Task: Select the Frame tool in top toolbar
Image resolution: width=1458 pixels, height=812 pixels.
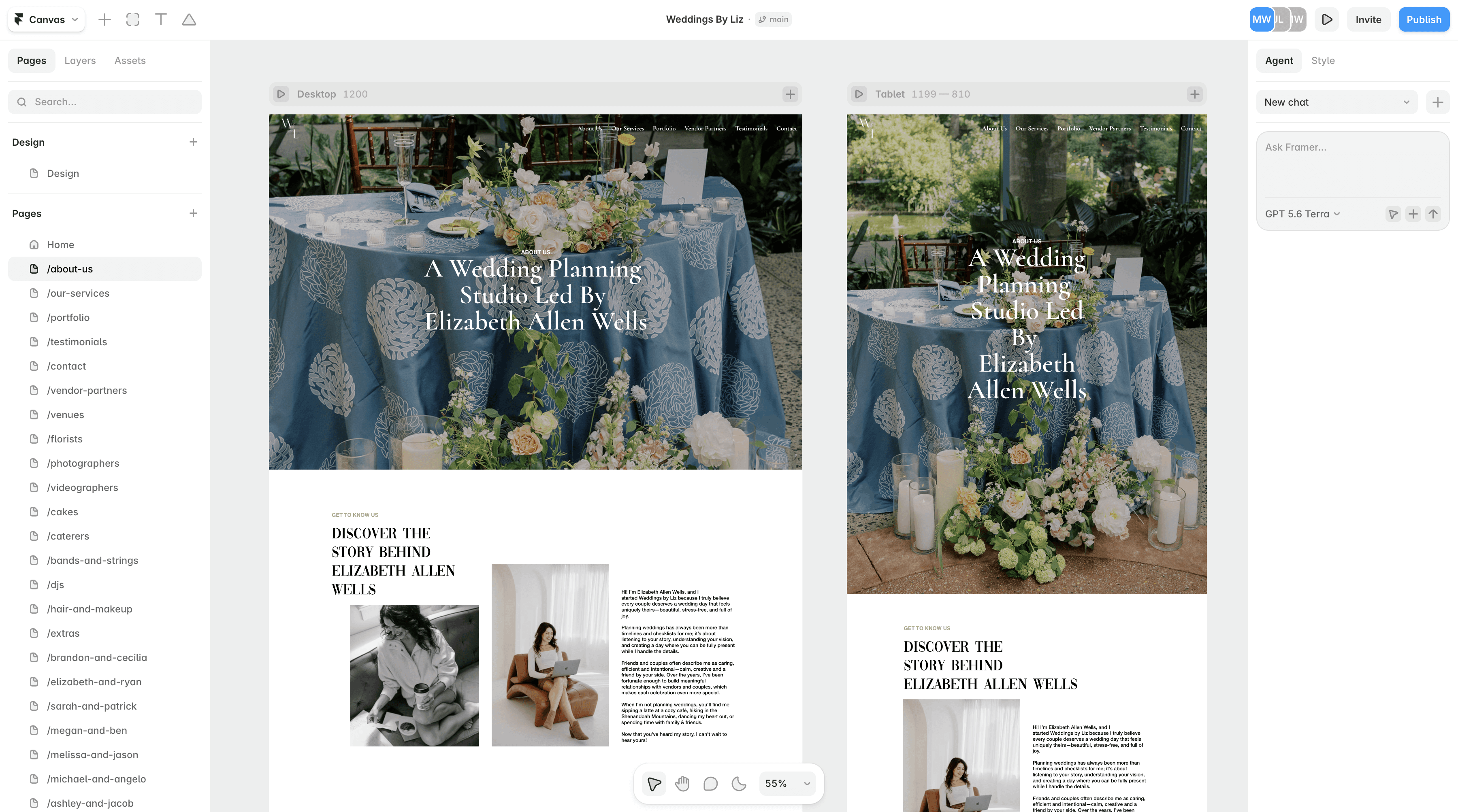Action: coord(132,20)
